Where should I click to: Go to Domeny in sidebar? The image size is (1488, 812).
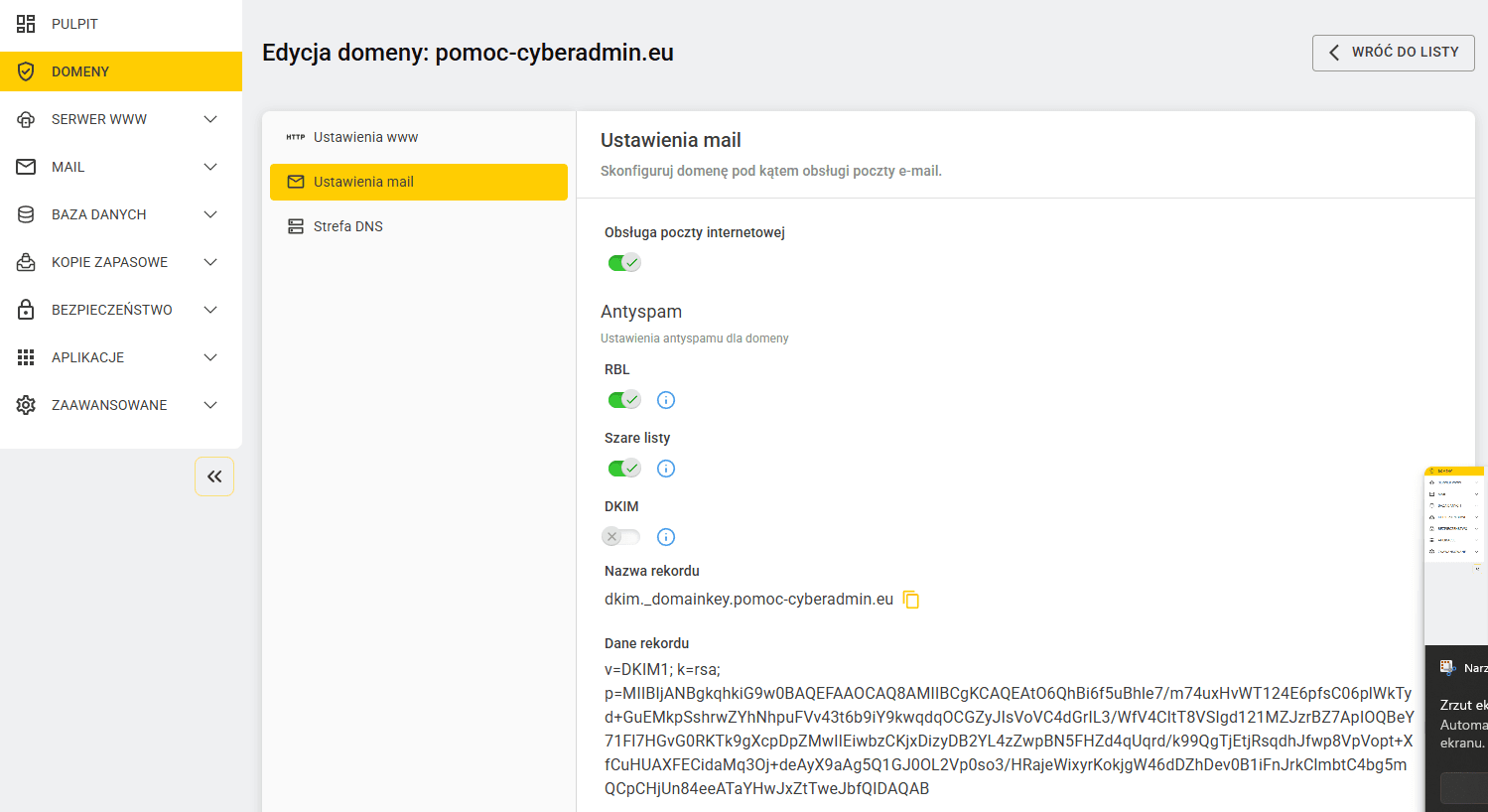click(121, 71)
